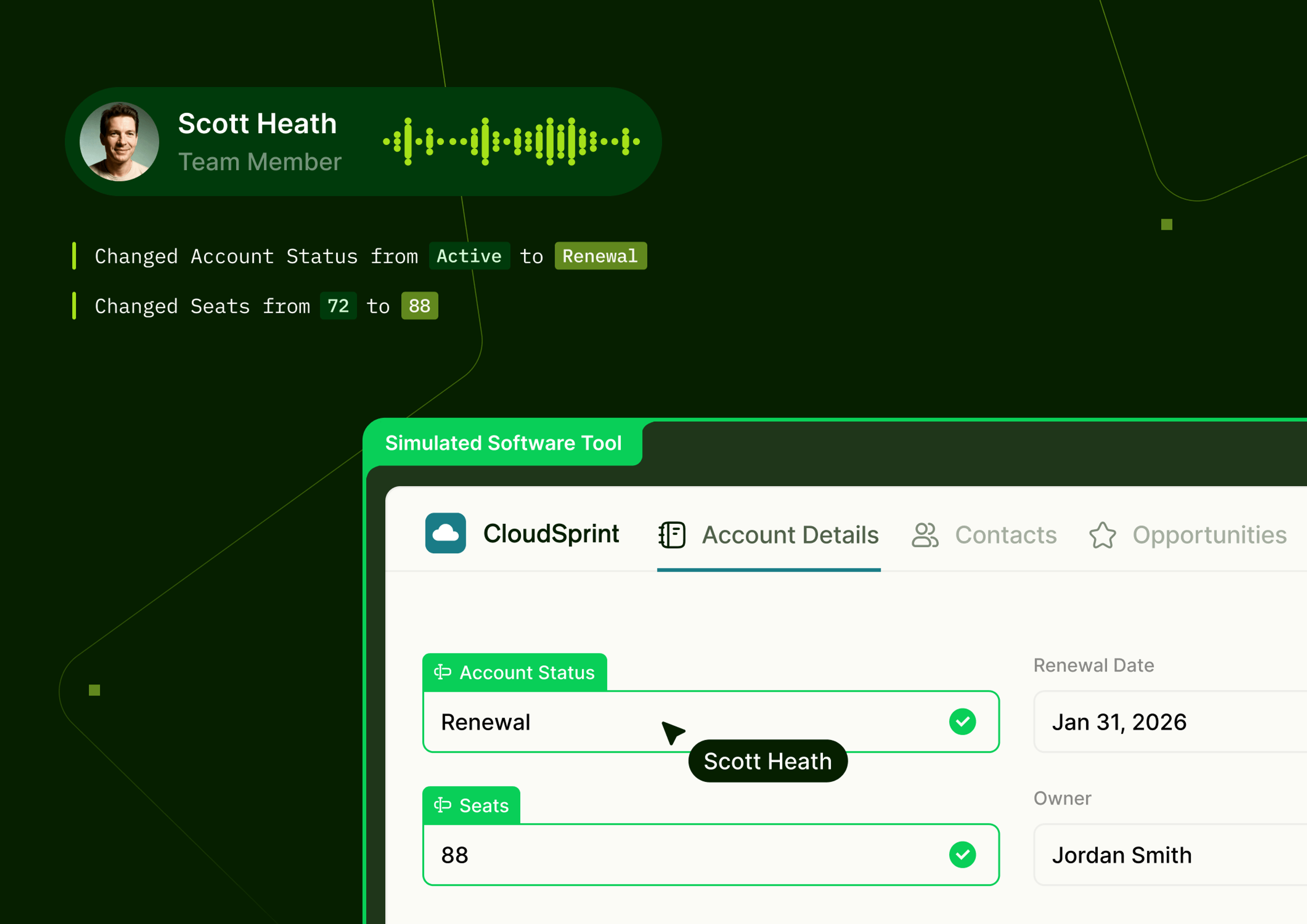Select the Account Details tab

coord(790,535)
